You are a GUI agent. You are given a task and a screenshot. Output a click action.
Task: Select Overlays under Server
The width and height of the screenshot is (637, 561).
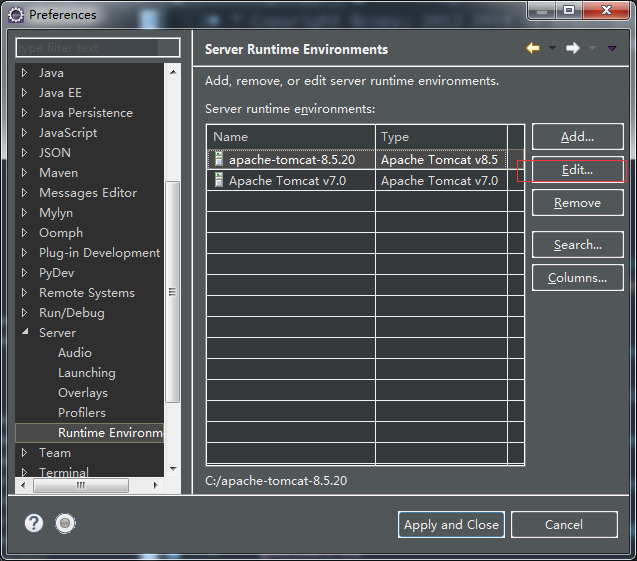83,393
